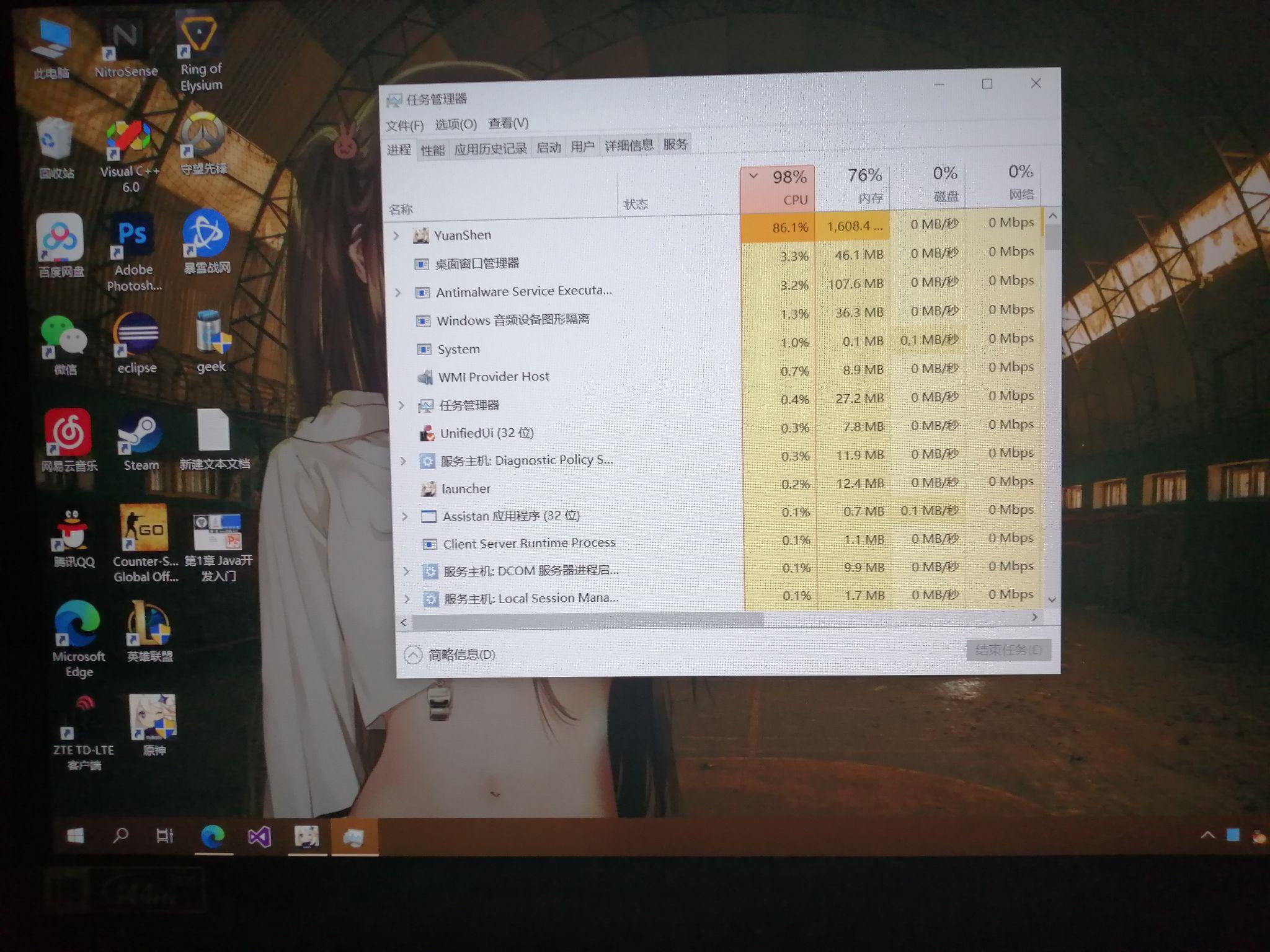This screenshot has width=1270, height=952.
Task: Open the 文件(F) menu
Action: tap(404, 126)
